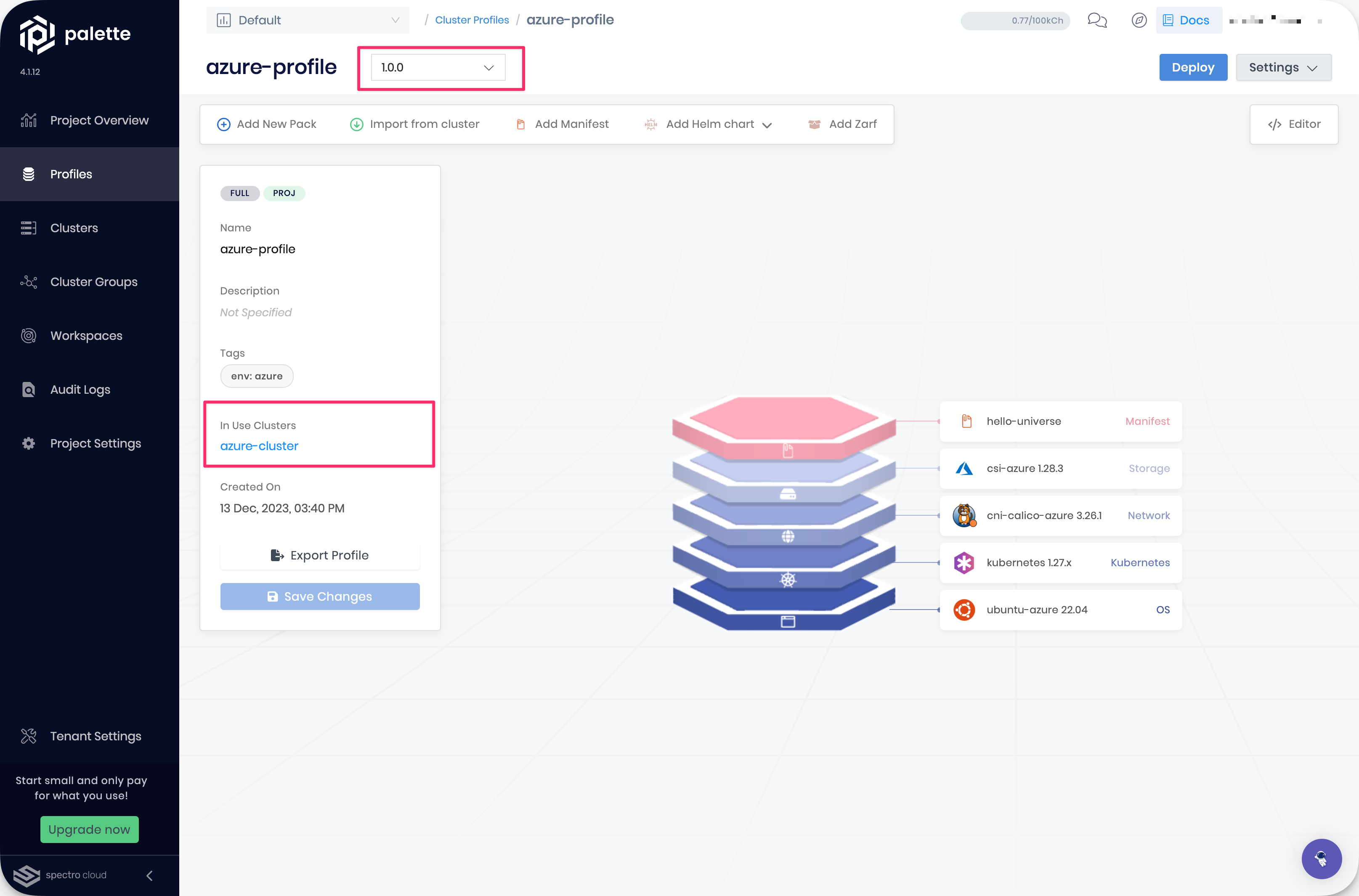Open the 1.0.0 version dropdown
The height and width of the screenshot is (896, 1359).
[438, 67]
